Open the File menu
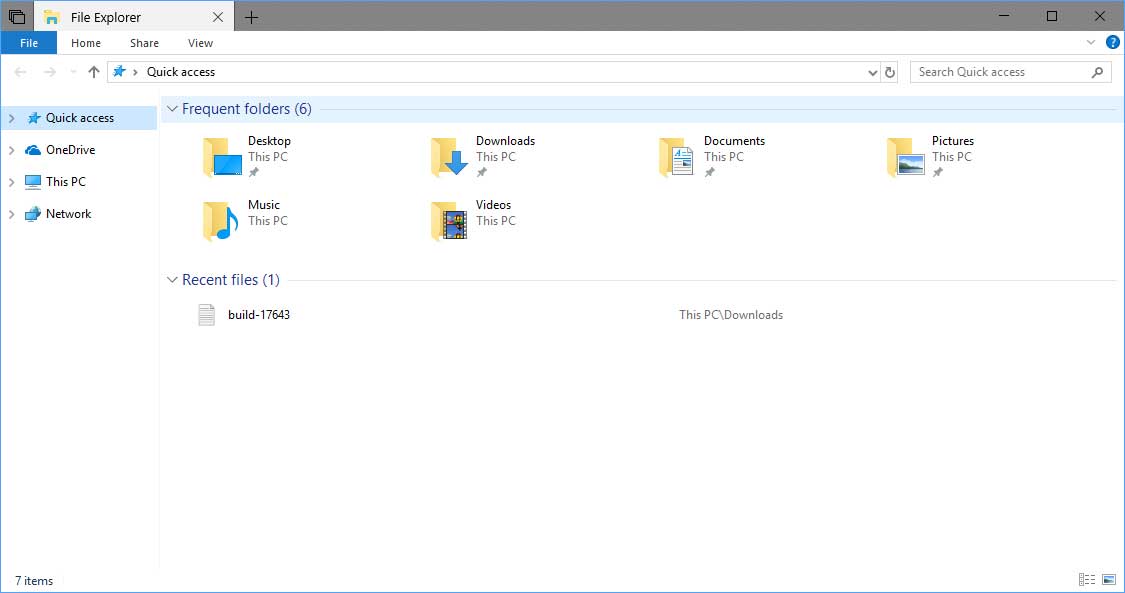The width and height of the screenshot is (1125, 593). (29, 43)
